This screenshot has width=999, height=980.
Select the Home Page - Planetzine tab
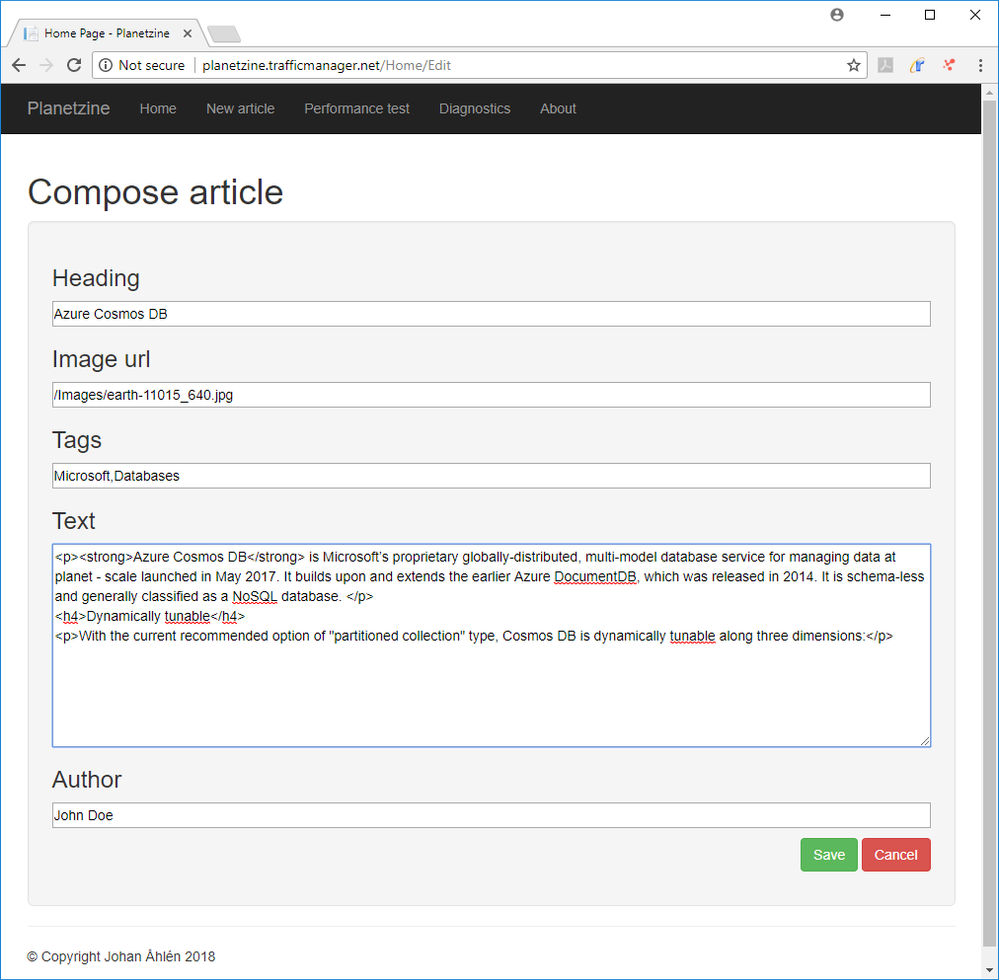click(x=106, y=33)
